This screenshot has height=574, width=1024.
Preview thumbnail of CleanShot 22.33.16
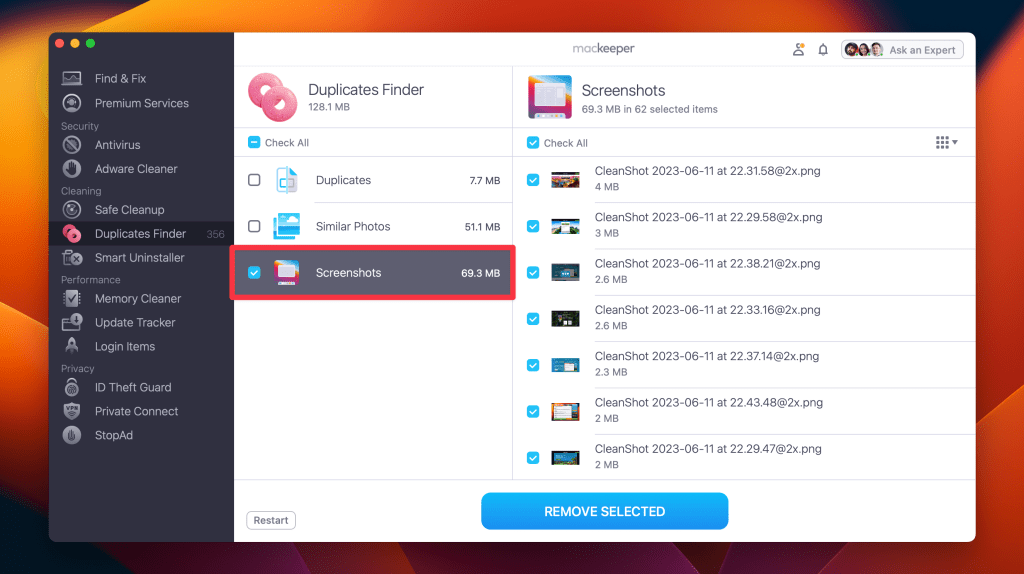click(x=566, y=319)
